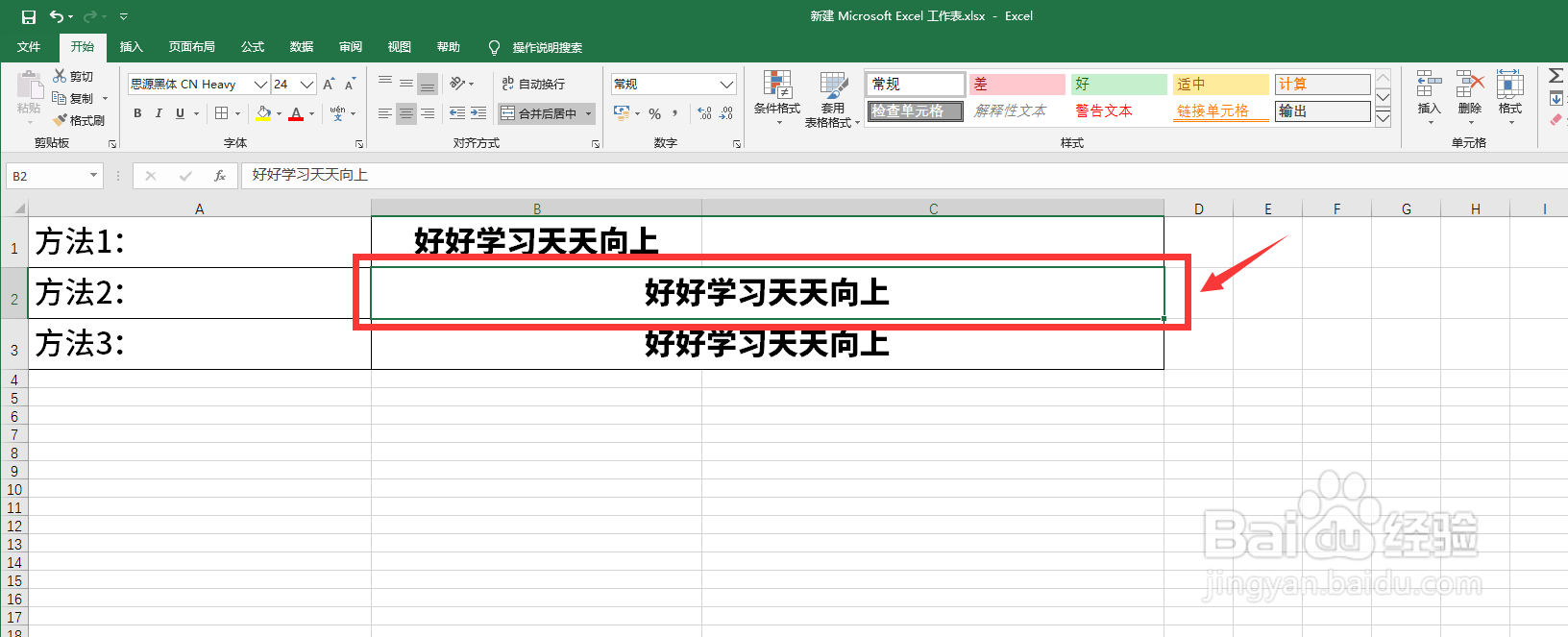Open font group dialog launcher
Image resolution: width=1568 pixels, height=637 pixels.
coord(359,143)
